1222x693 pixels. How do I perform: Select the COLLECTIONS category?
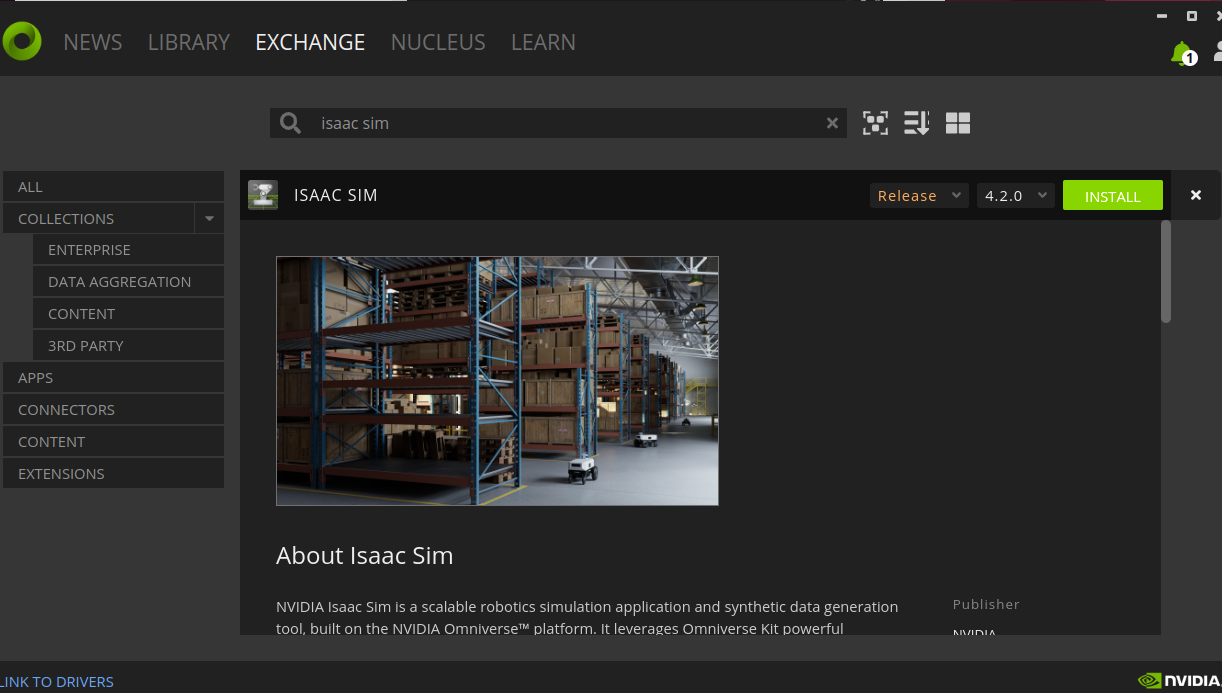(98, 219)
